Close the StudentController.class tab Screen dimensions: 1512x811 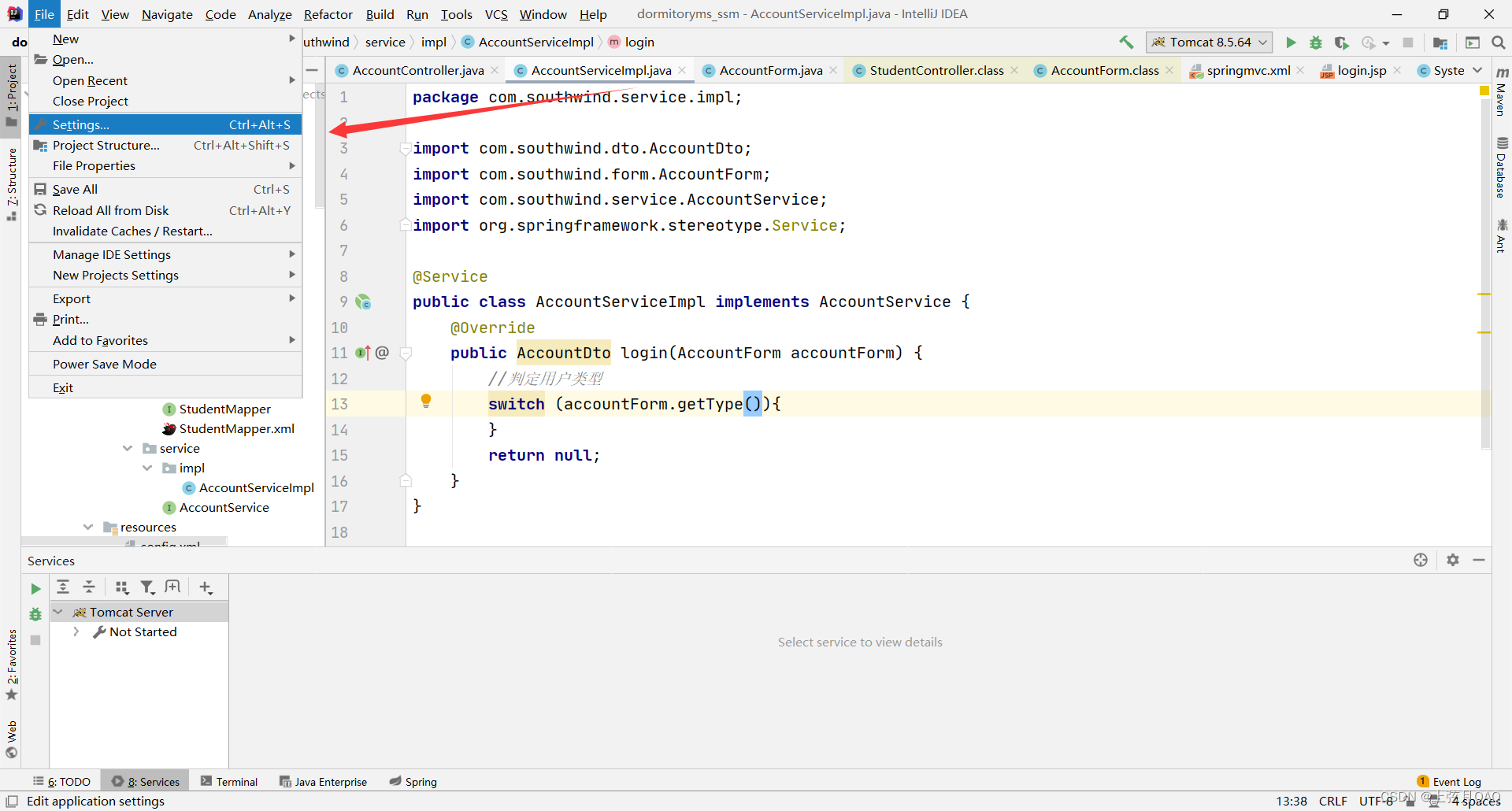pyautogui.click(x=1014, y=70)
